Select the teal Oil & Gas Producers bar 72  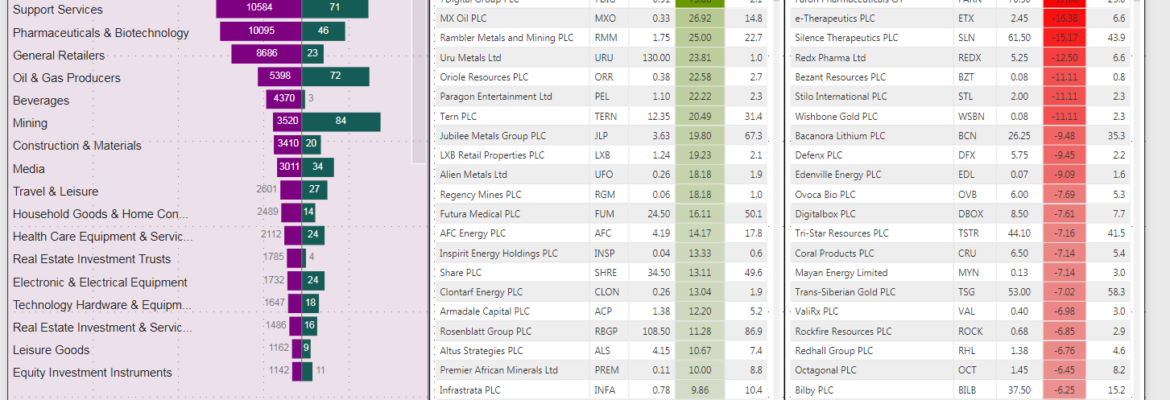tap(336, 77)
